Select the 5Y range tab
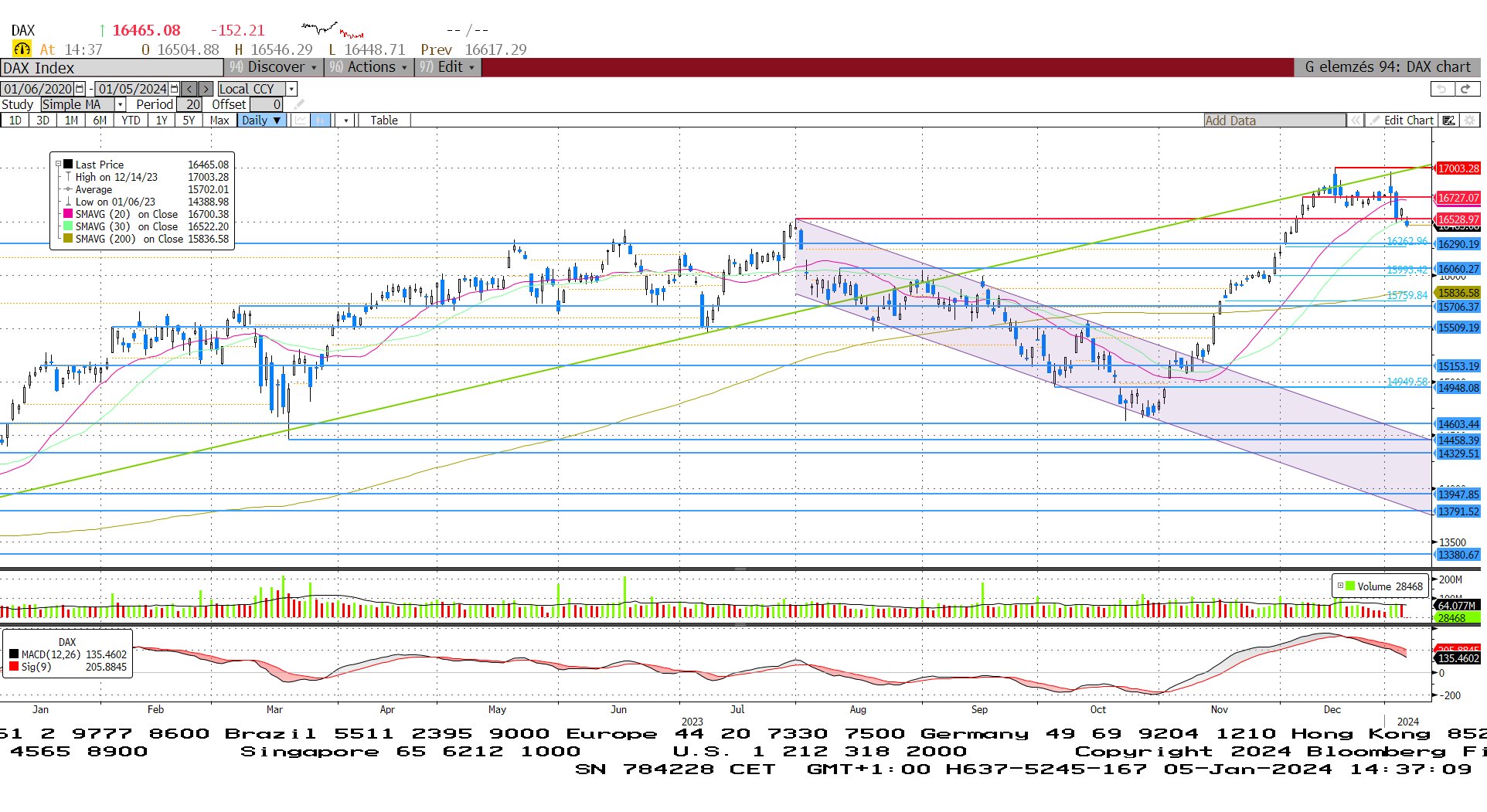1487x812 pixels. point(189,120)
